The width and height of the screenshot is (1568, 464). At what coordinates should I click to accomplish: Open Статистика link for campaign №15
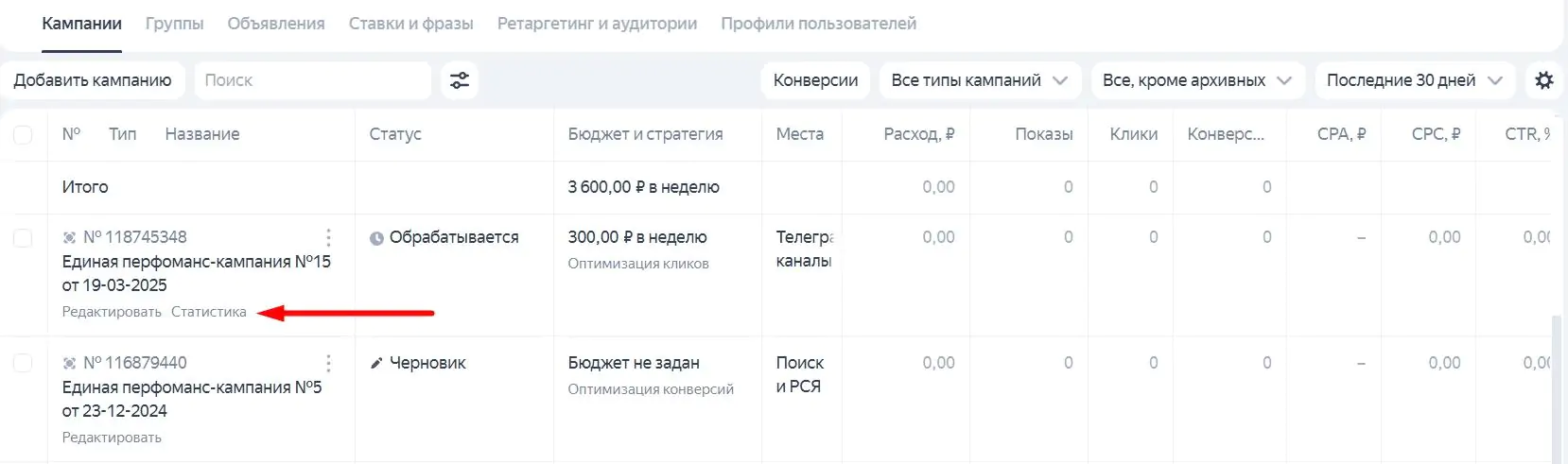(208, 312)
